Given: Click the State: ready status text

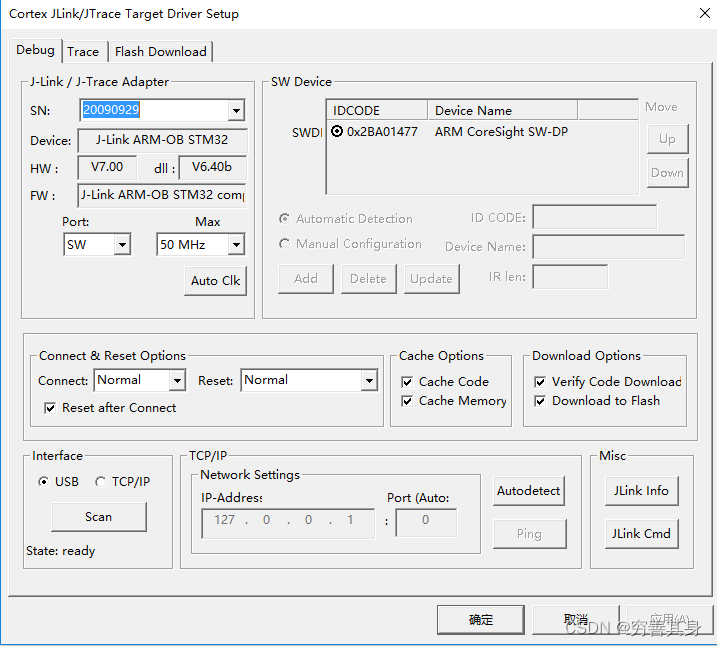Looking at the screenshot, I should (x=61, y=551).
